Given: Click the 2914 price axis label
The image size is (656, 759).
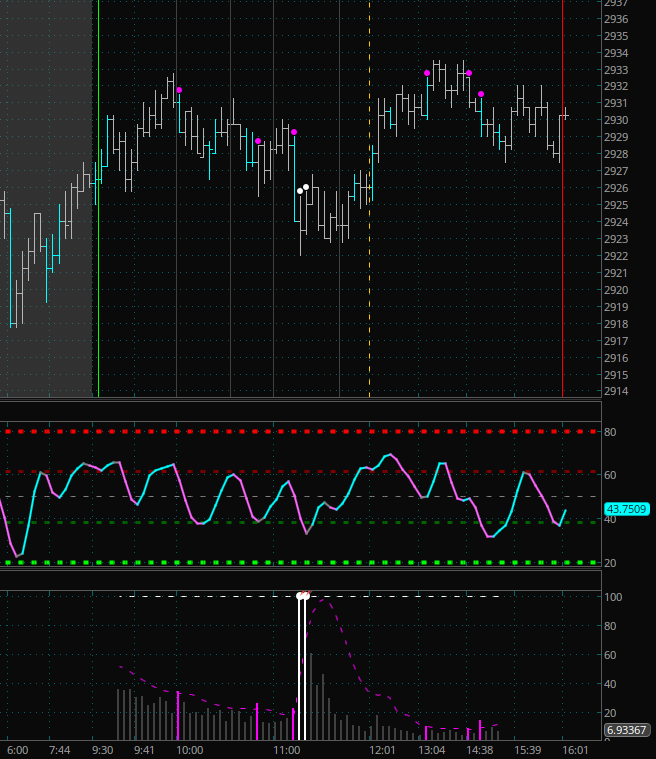Looking at the screenshot, I should click(x=616, y=391).
